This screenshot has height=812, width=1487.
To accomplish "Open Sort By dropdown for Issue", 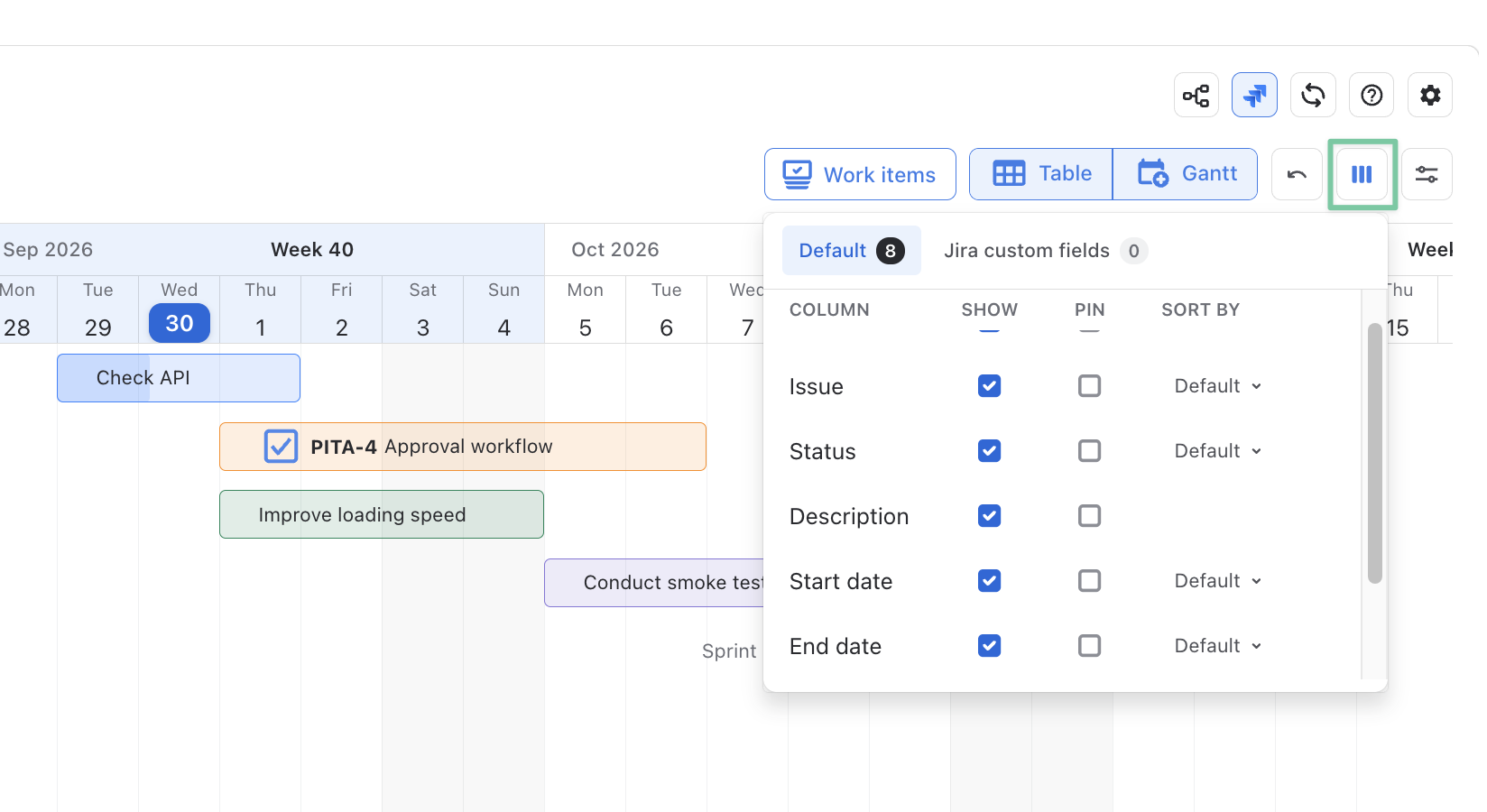I will coord(1217,386).
